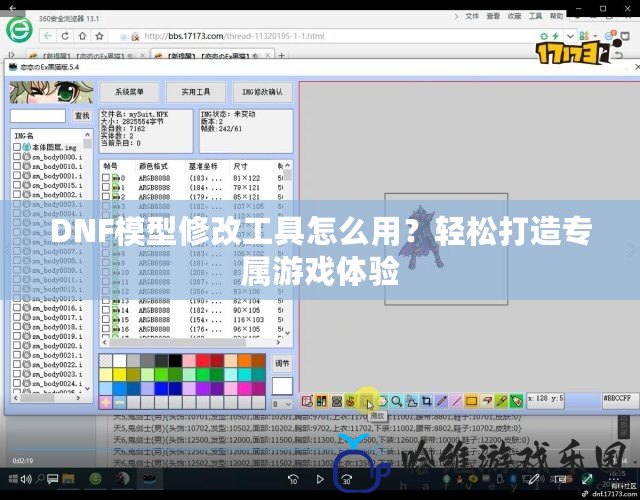Open the combo box showing 0 under the color box
640x500 pixels.
[x=282, y=404]
